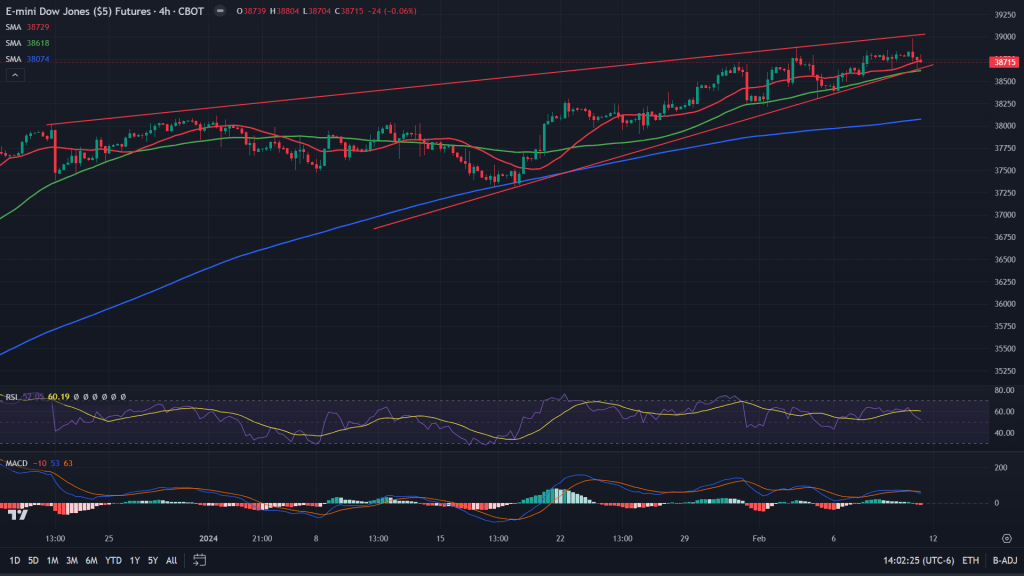This screenshot has height=576, width=1024.
Task: Select the RSI indicator label
Action: click(13, 396)
